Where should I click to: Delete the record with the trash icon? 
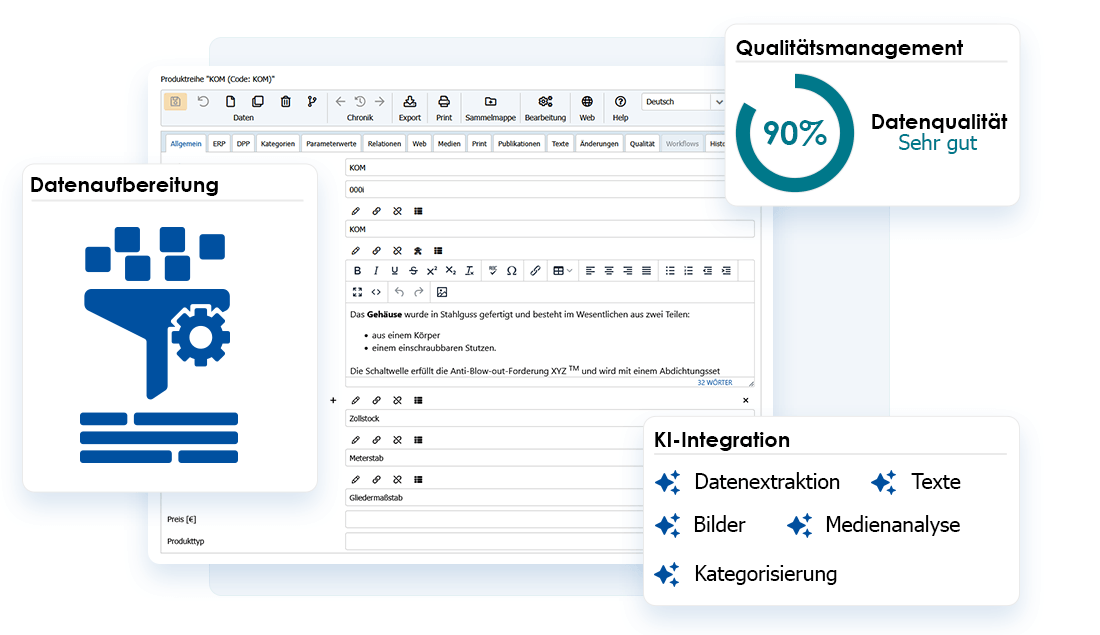pyautogui.click(x=286, y=102)
